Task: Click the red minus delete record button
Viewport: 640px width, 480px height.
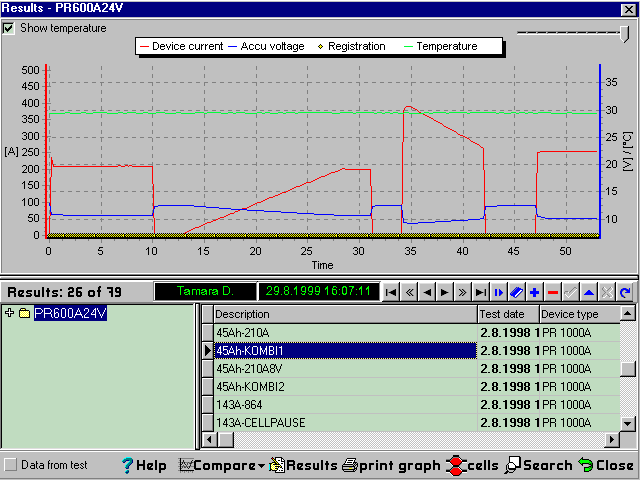Action: [553, 292]
